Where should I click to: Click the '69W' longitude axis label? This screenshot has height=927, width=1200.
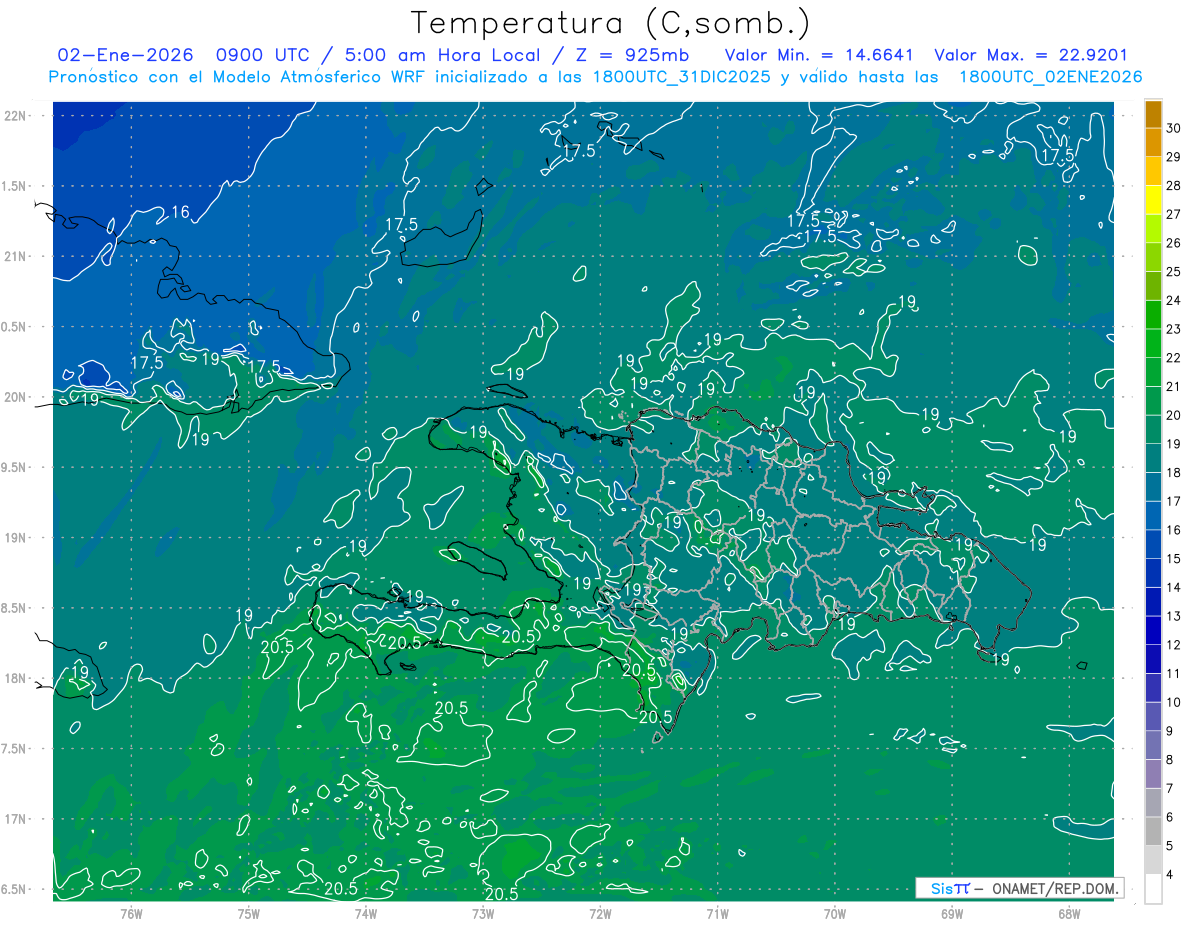pos(952,914)
